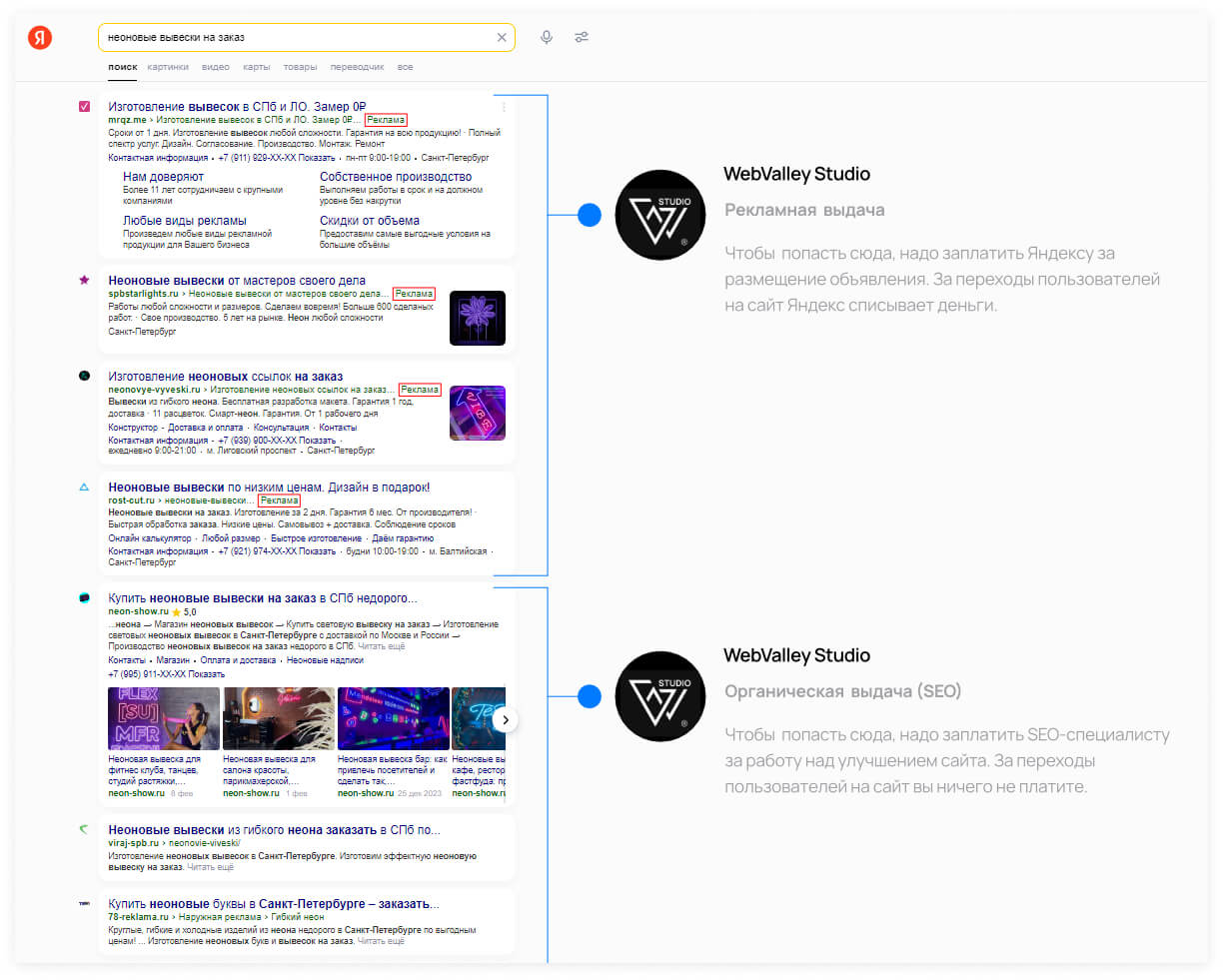Open the advanced search settings sliders icon
This screenshot has width=1223, height=980.
582,36
